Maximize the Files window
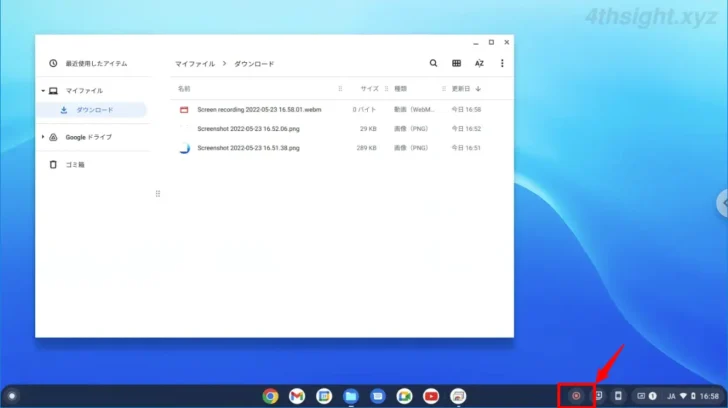The width and height of the screenshot is (728, 408). pos(491,42)
